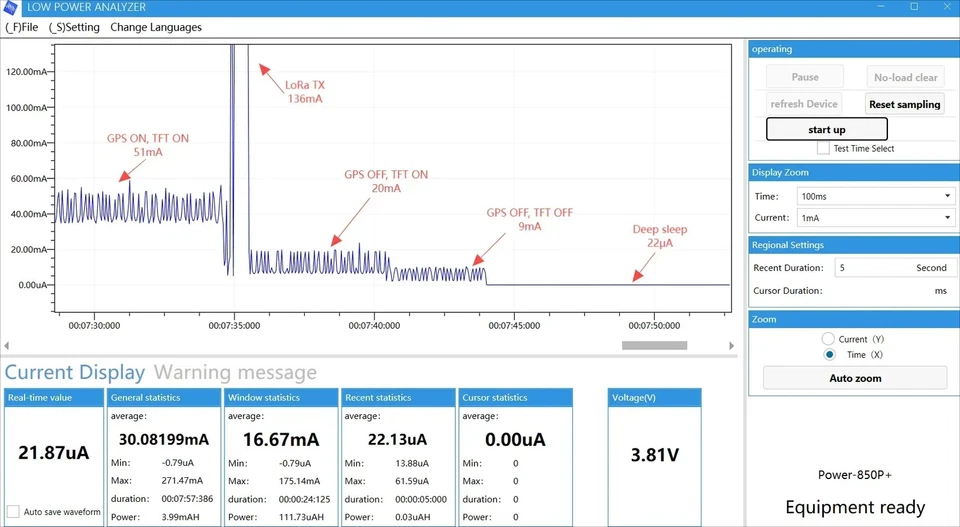Check the Auto save waveform box
This screenshot has height=527, width=960.
13,512
